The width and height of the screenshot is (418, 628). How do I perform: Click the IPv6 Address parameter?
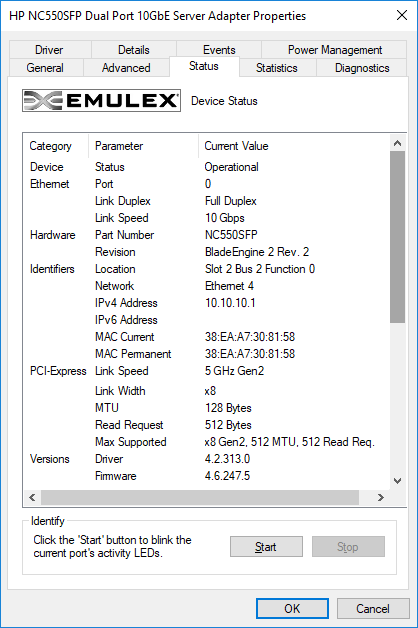pyautogui.click(x=126, y=320)
